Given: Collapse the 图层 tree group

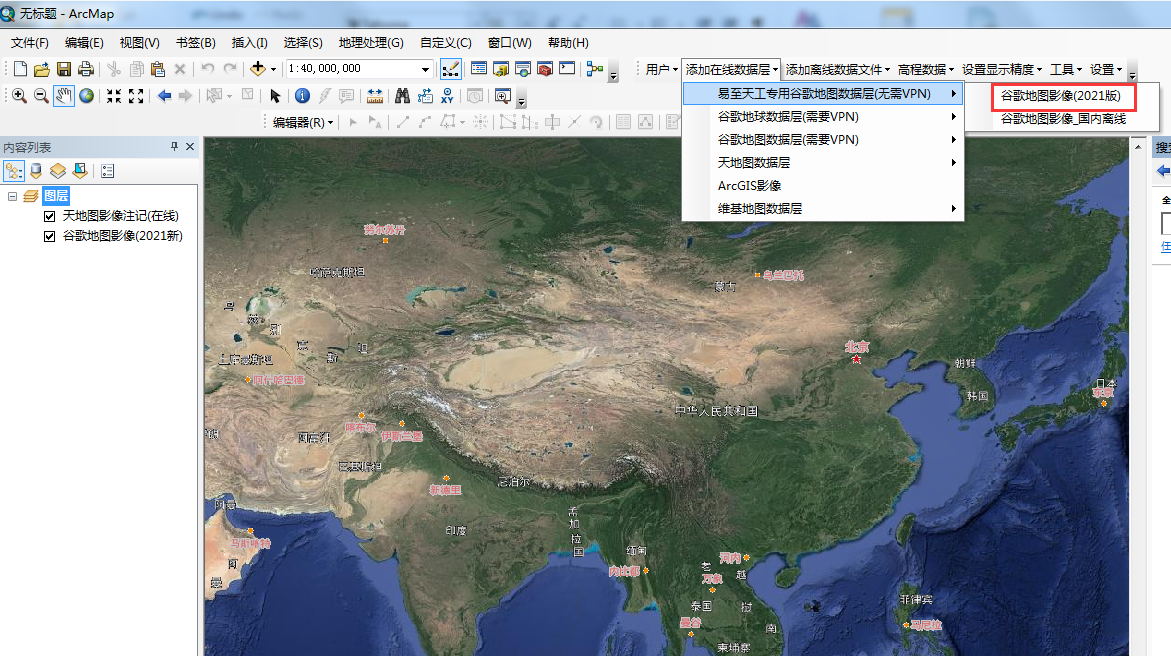Looking at the screenshot, I should [x=13, y=196].
